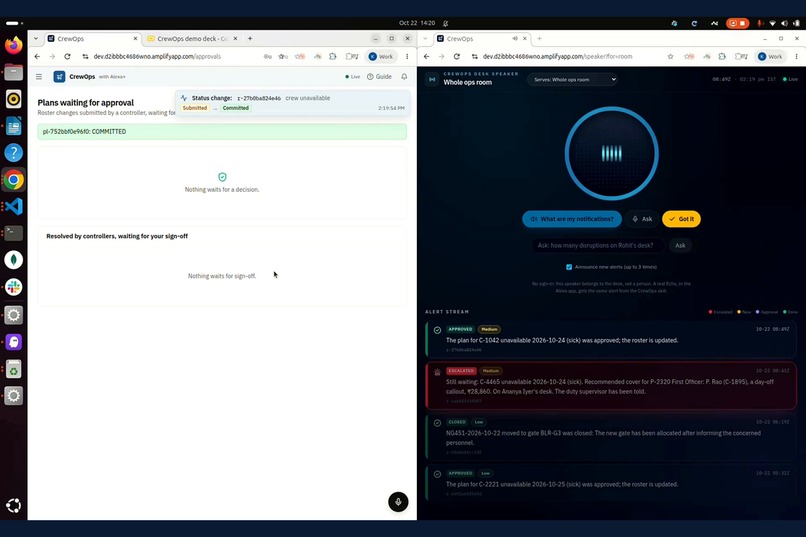Image resolution: width=806 pixels, height=537 pixels.
Task: Click Work profile chip in right browser
Action: tap(770, 57)
